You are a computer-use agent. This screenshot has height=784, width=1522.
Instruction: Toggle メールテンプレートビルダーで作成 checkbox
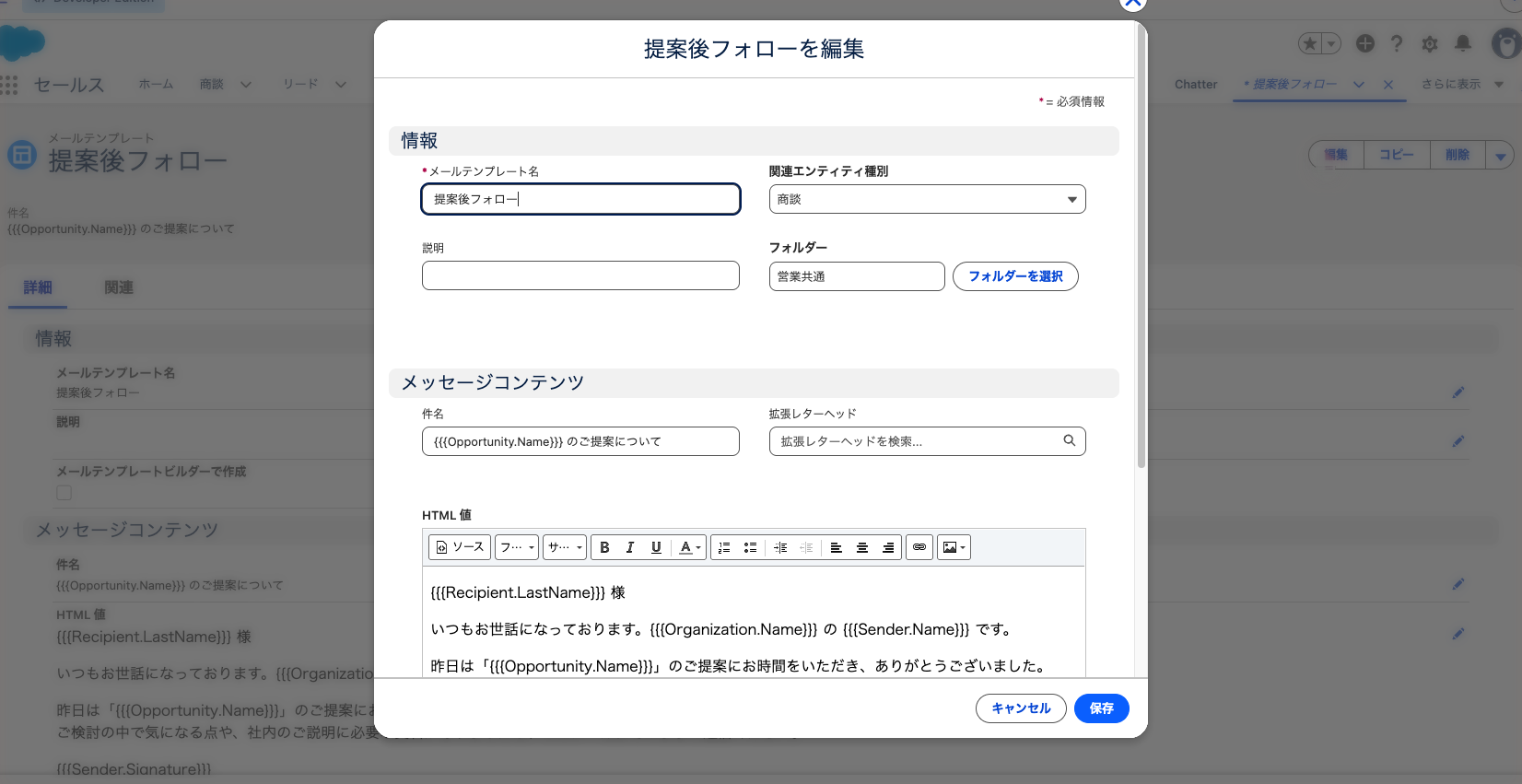coord(64,492)
